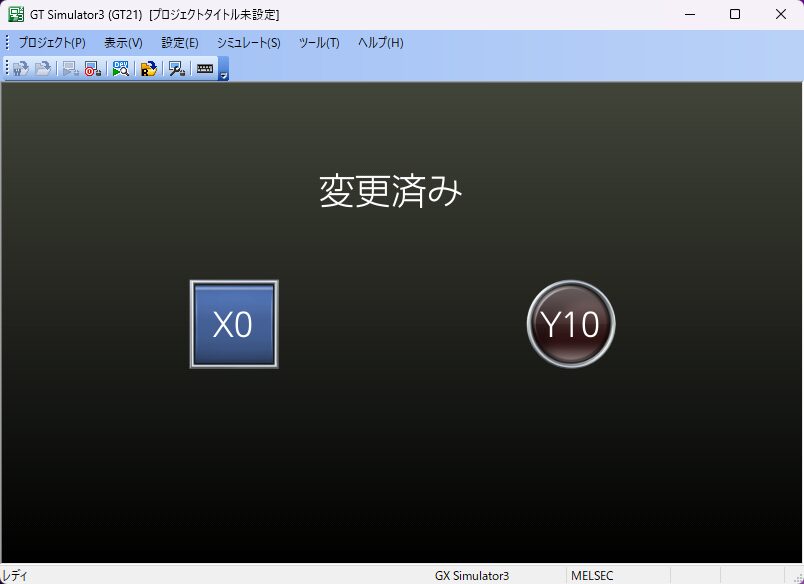Open the プロジェクト(P) menu
The image size is (804, 584).
[x=52, y=43]
